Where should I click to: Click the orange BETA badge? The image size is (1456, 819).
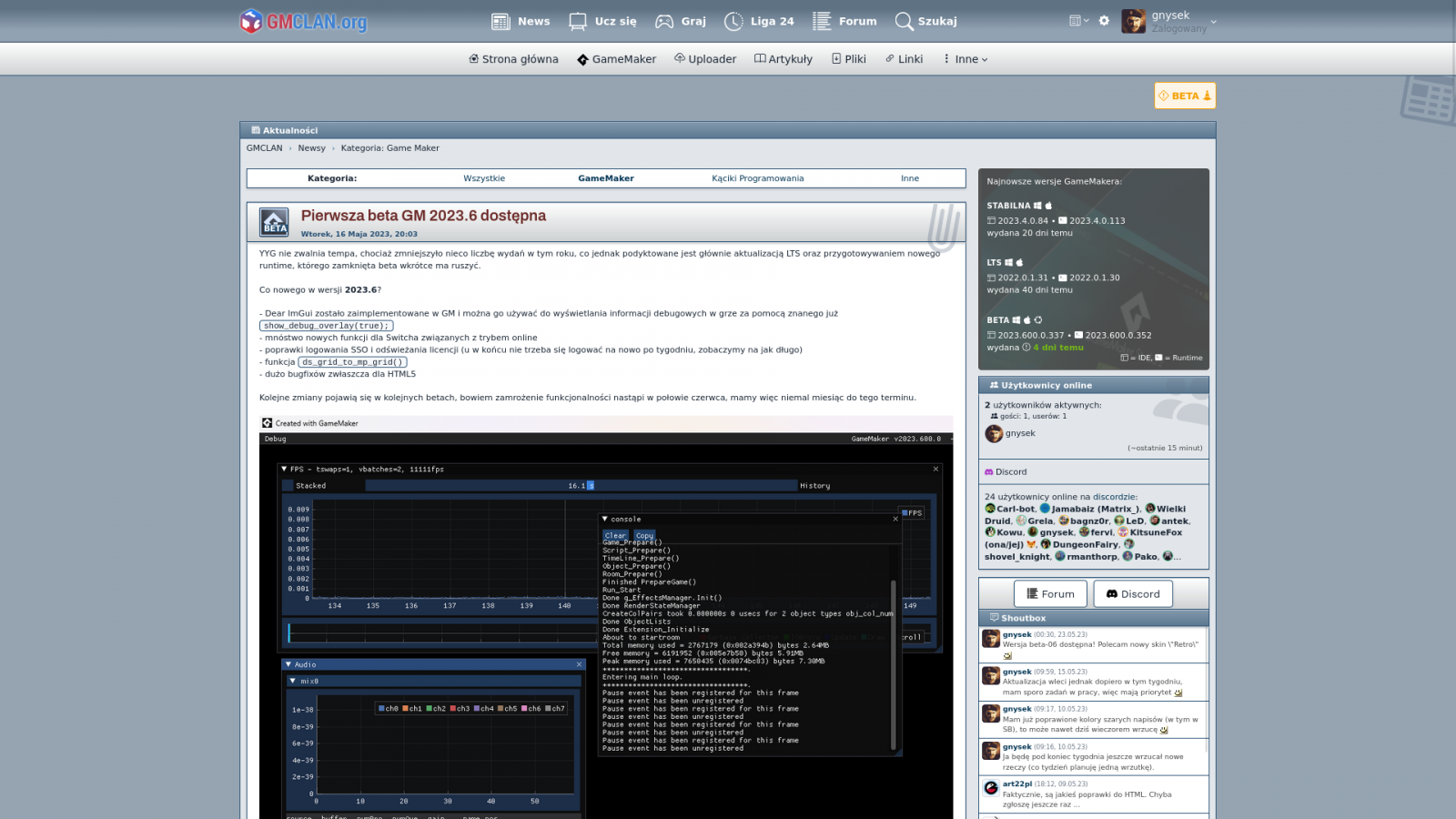pos(1184,96)
